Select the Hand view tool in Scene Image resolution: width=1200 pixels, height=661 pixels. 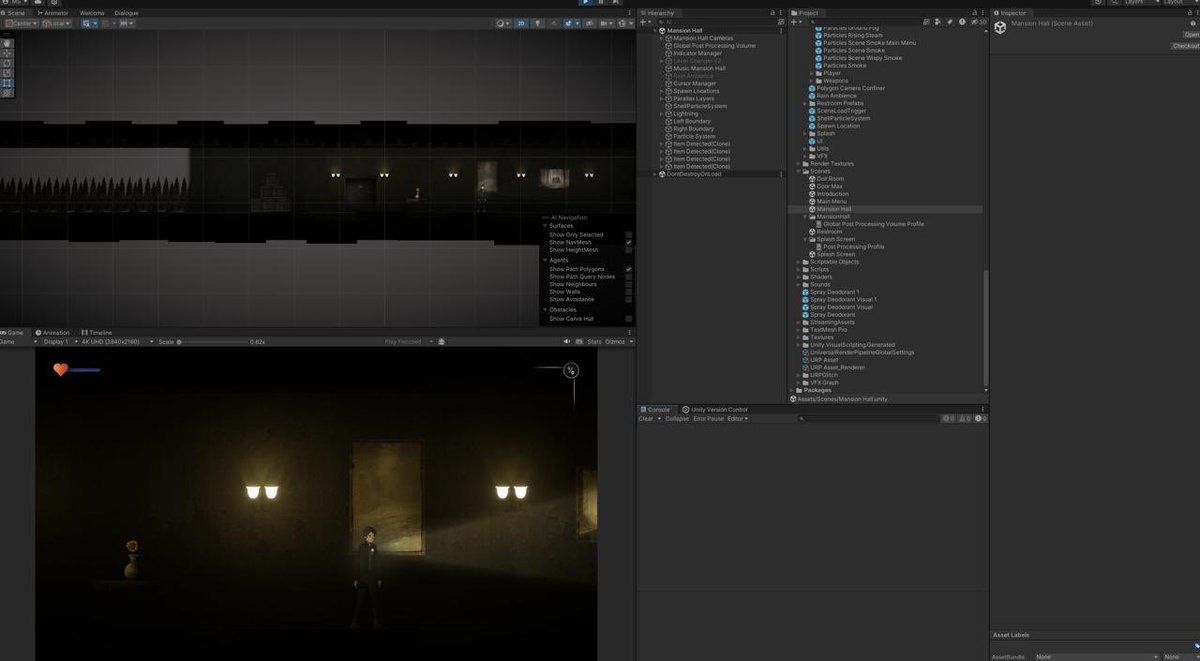click(8, 43)
